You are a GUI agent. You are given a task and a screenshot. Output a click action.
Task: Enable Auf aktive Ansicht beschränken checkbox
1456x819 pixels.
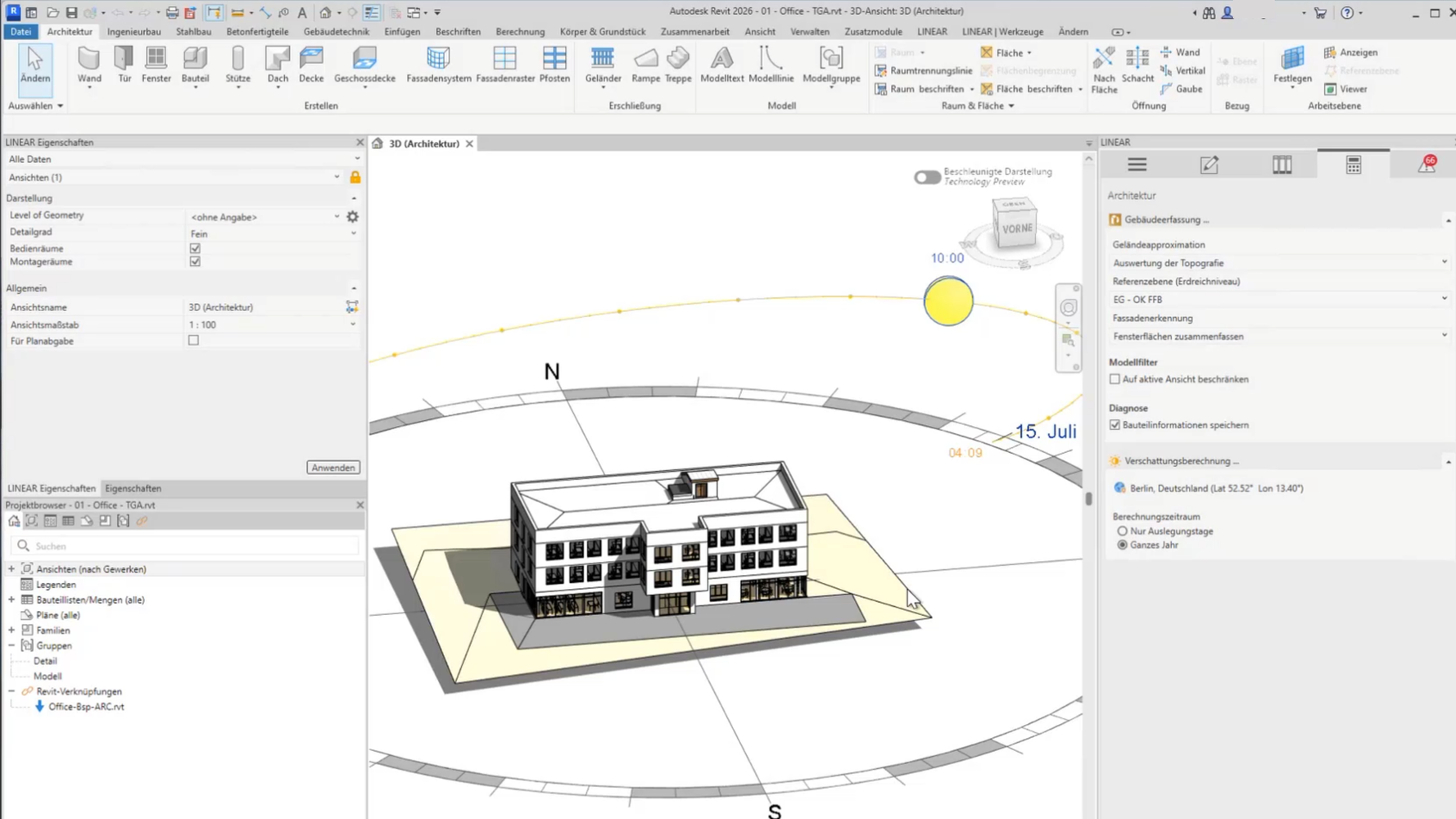coord(1115,379)
